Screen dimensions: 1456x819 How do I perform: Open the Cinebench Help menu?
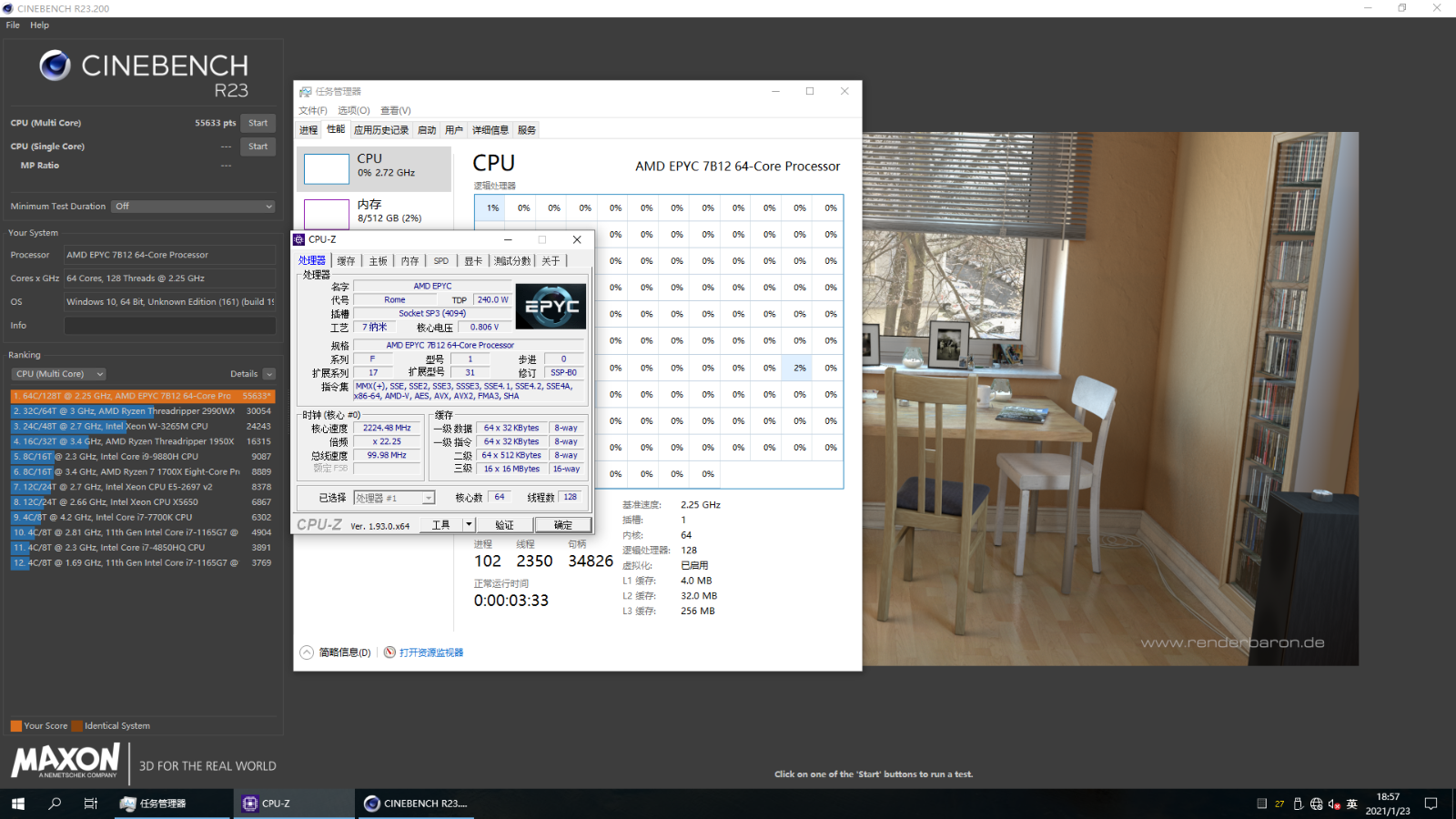(x=39, y=25)
